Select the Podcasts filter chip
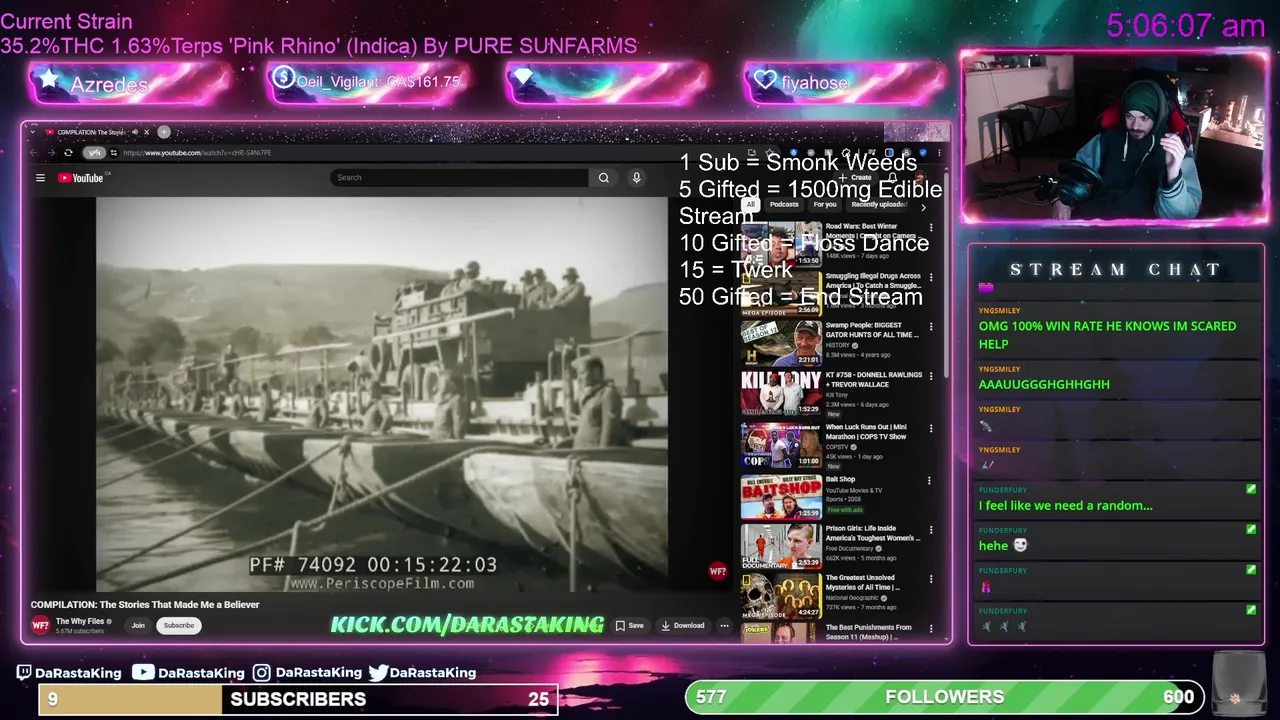Image resolution: width=1280 pixels, height=720 pixels. [784, 204]
